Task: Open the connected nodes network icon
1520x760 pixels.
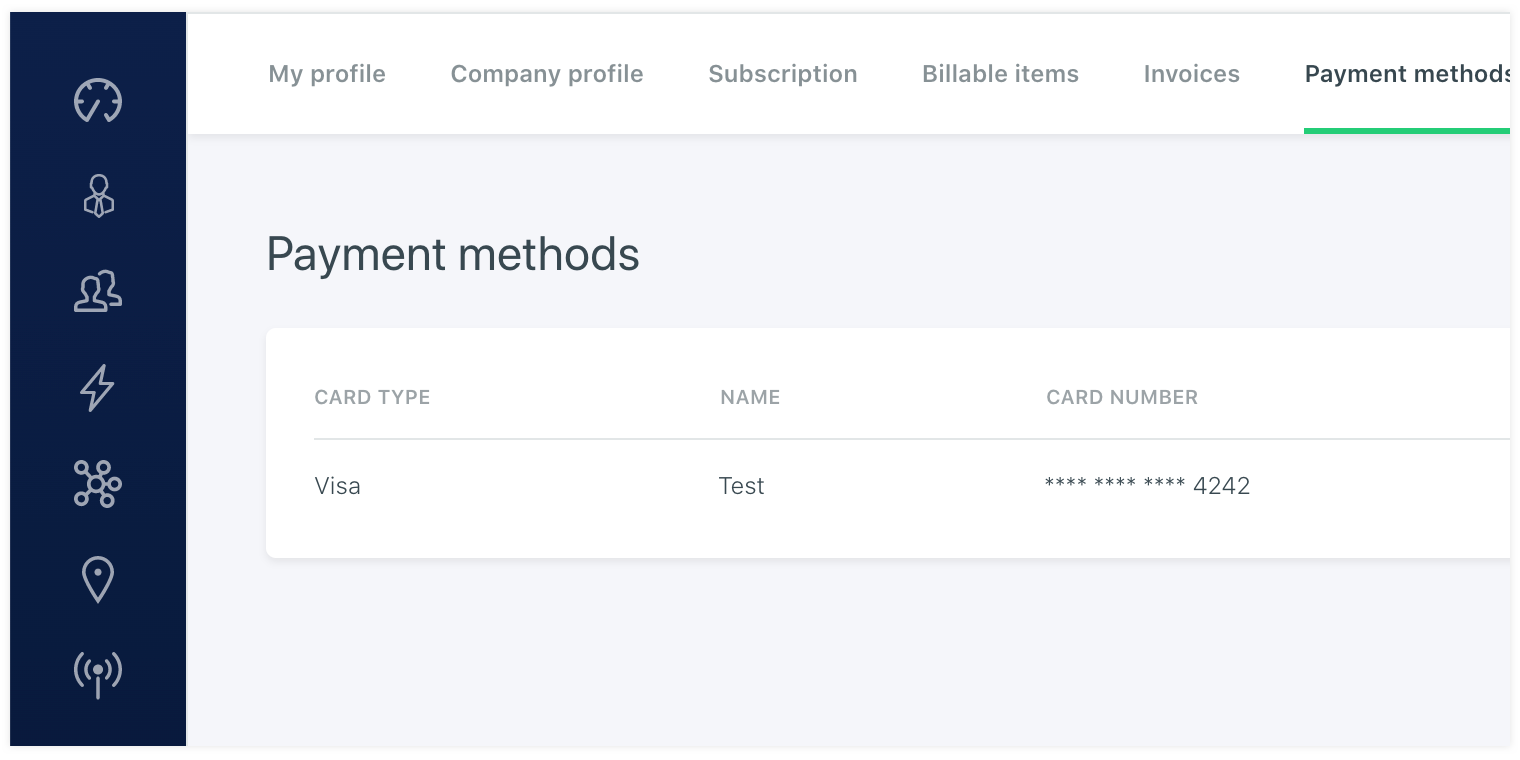Action: (98, 484)
